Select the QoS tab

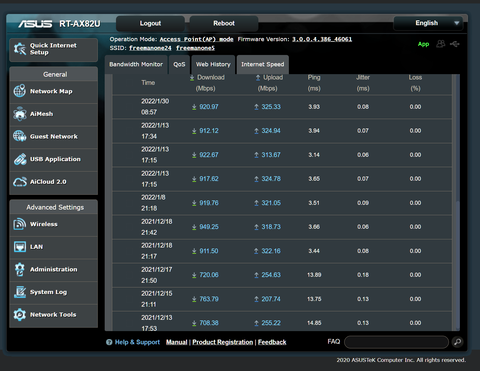(179, 64)
